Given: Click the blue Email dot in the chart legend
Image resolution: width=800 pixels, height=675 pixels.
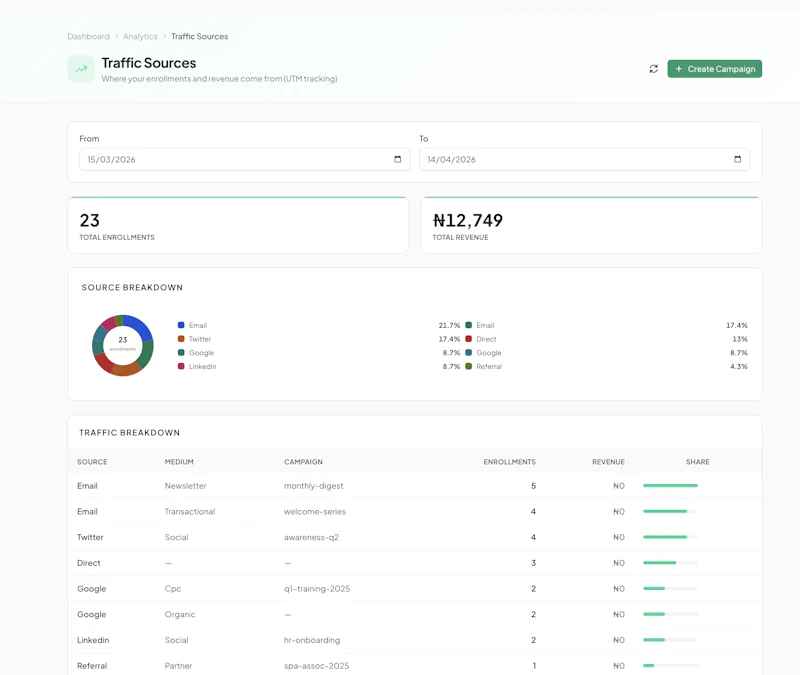Looking at the screenshot, I should click(181, 325).
